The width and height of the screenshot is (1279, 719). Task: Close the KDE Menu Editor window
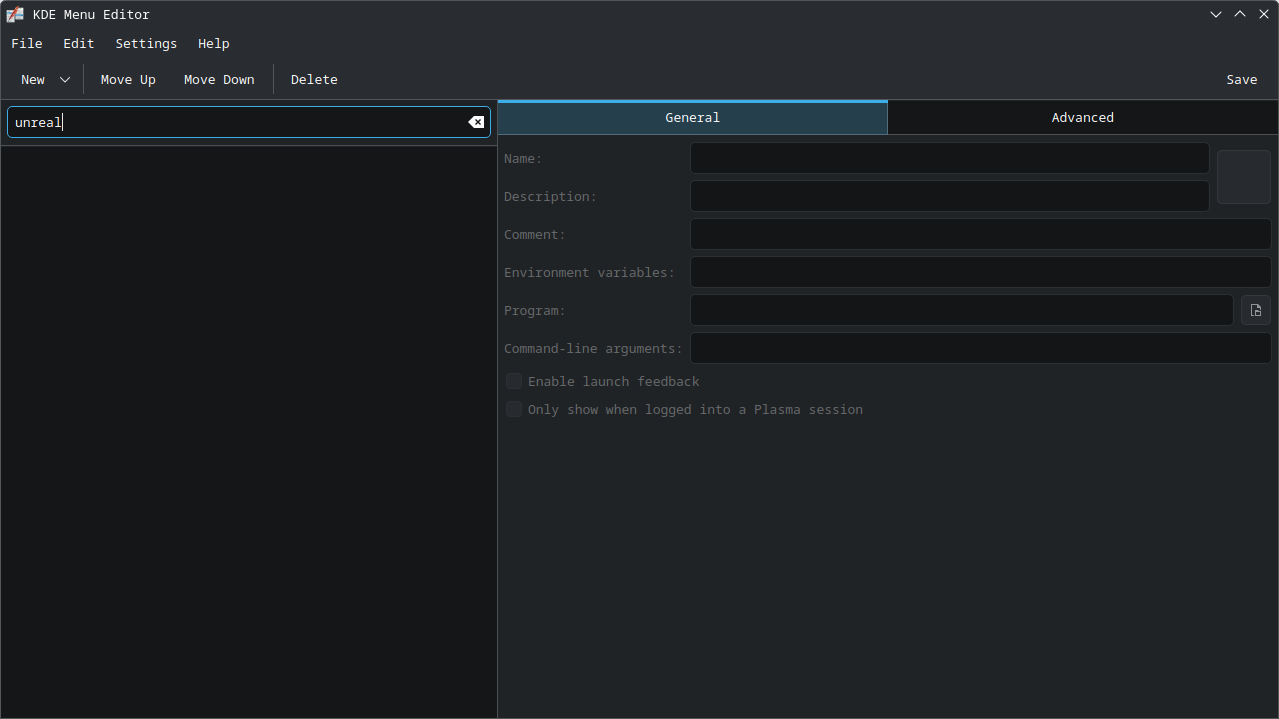tap(1264, 14)
